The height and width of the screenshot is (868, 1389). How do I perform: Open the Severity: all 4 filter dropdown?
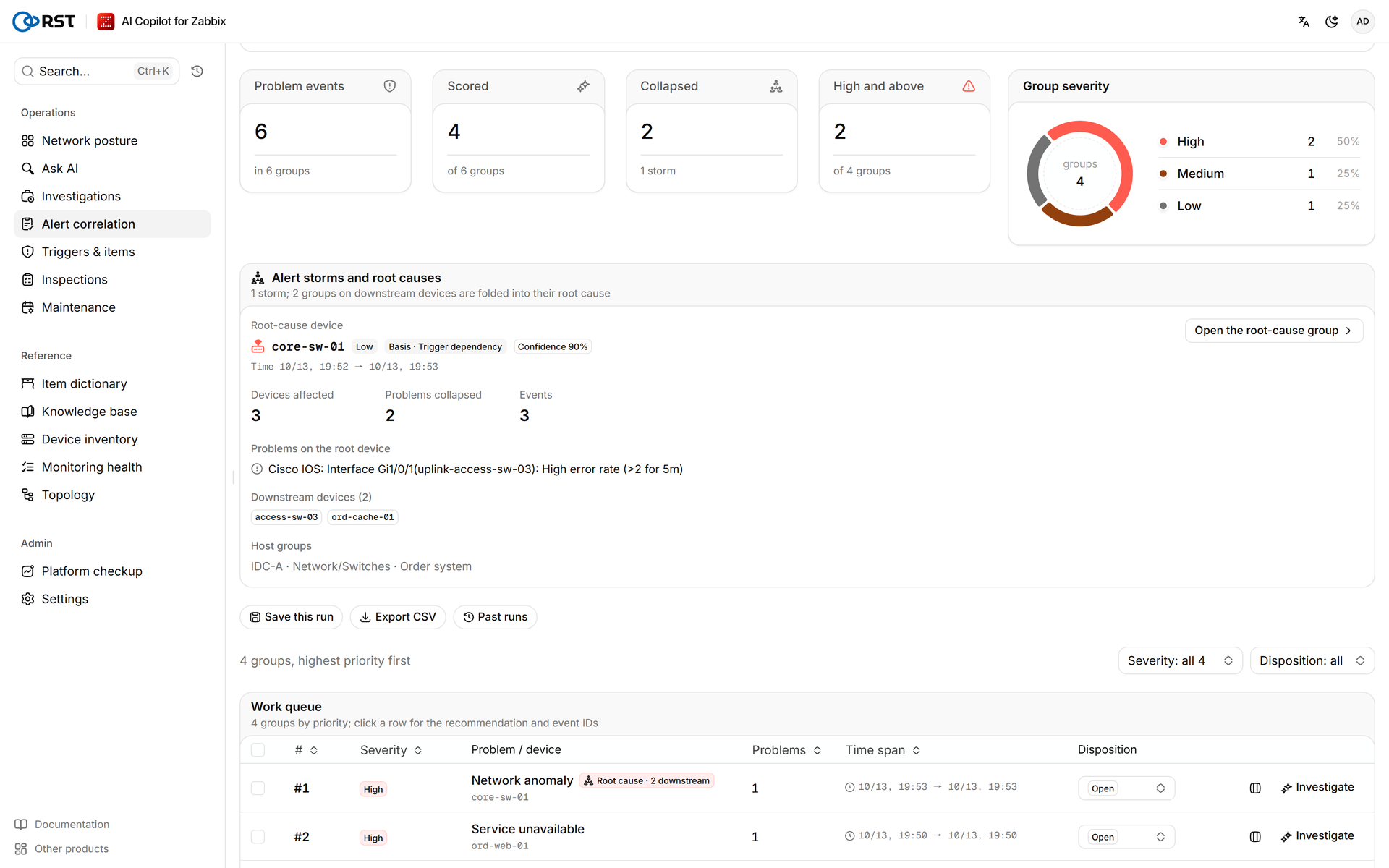[1180, 660]
